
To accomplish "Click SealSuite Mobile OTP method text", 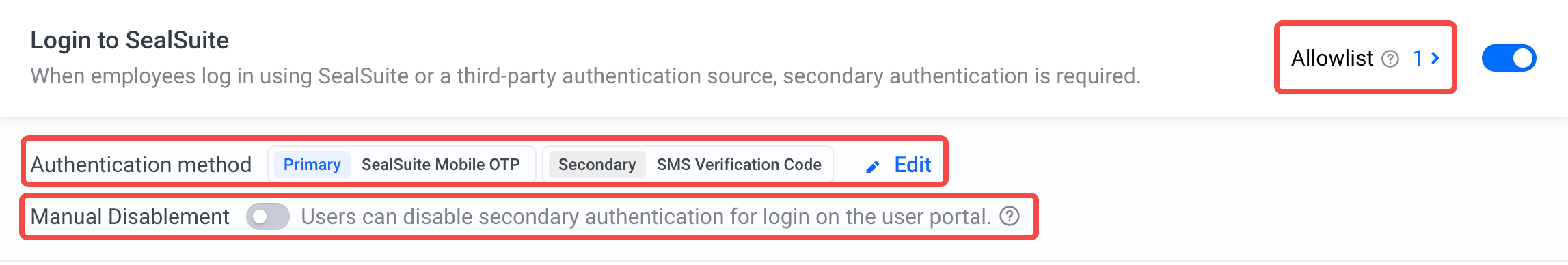I will [441, 165].
